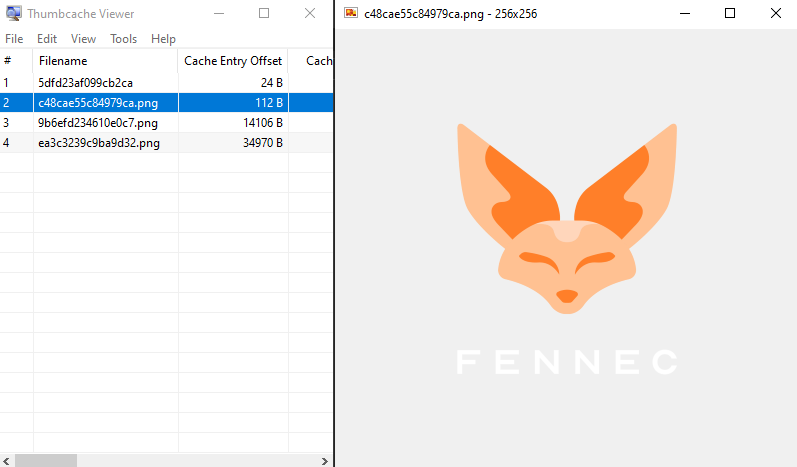Click the horizontal scrollbar right arrow
This screenshot has height=467, width=797.
pyautogui.click(x=324, y=461)
